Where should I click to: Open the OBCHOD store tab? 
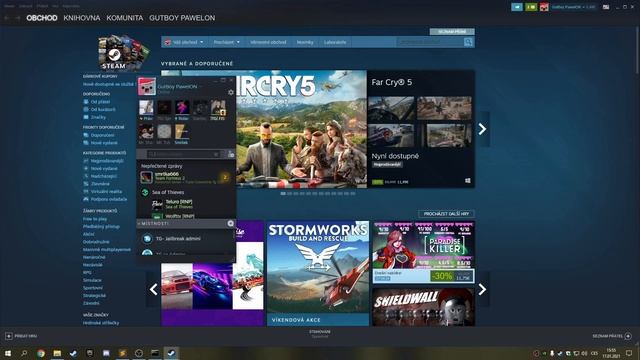point(42,18)
